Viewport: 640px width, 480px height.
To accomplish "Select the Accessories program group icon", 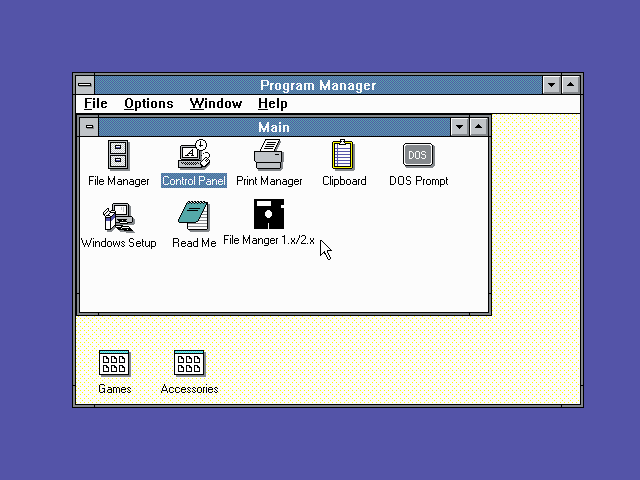I will click(x=189, y=364).
